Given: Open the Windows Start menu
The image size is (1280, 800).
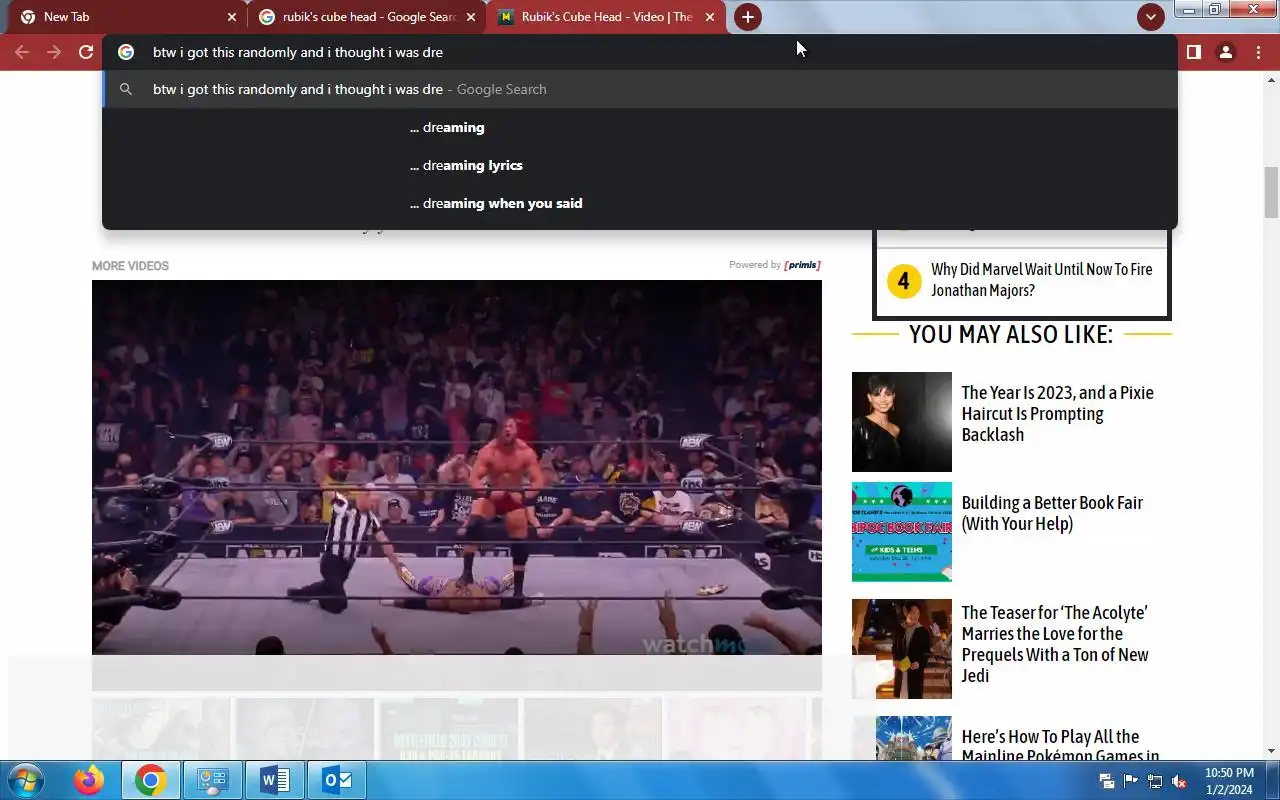Looking at the screenshot, I should (x=26, y=780).
